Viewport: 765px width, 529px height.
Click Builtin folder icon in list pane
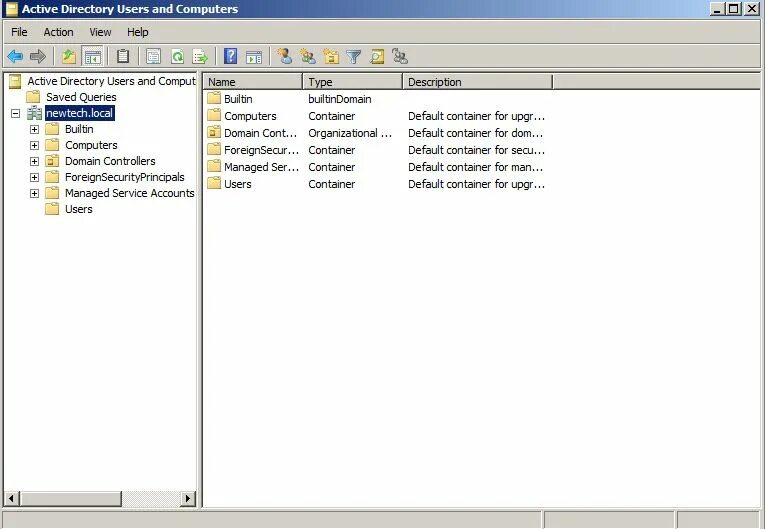coord(214,99)
